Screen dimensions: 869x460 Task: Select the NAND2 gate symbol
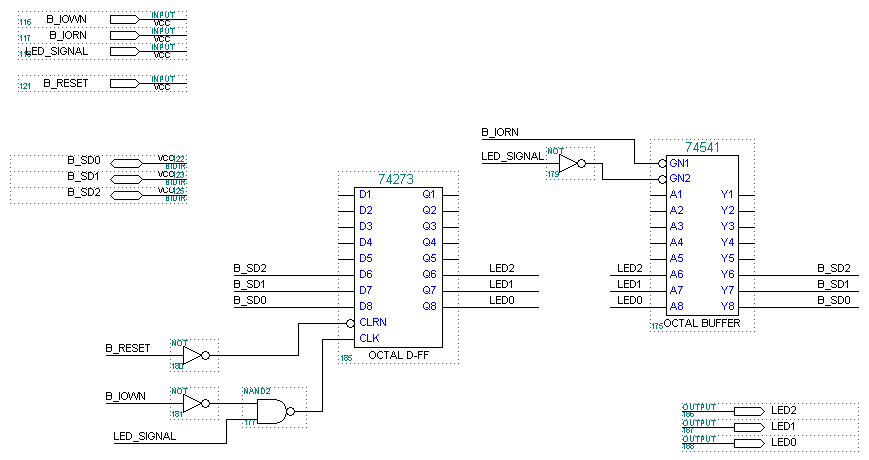pyautogui.click(x=272, y=410)
